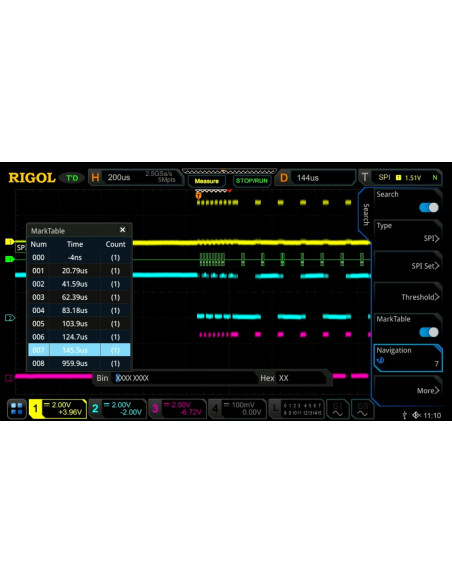Click the orange T trigger position marker

(198, 195)
